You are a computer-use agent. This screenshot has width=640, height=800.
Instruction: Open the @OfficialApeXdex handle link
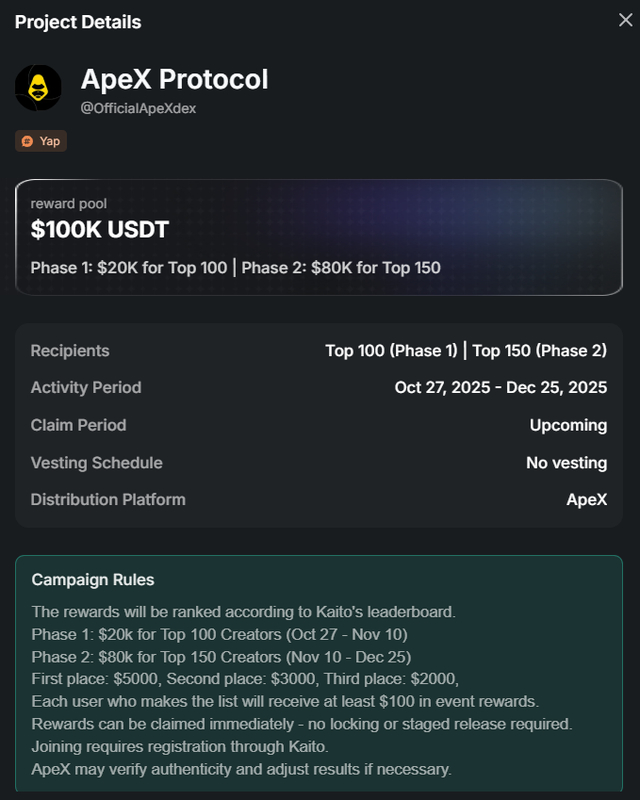tap(138, 108)
